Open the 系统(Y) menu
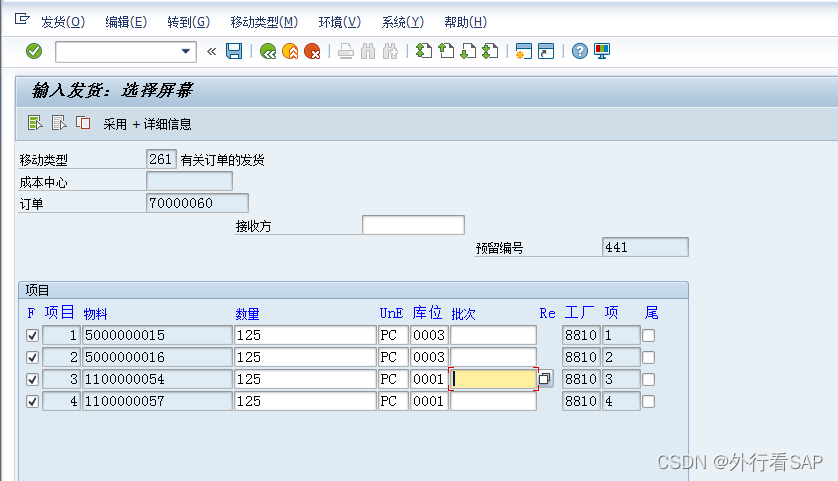838x481 pixels. (402, 22)
